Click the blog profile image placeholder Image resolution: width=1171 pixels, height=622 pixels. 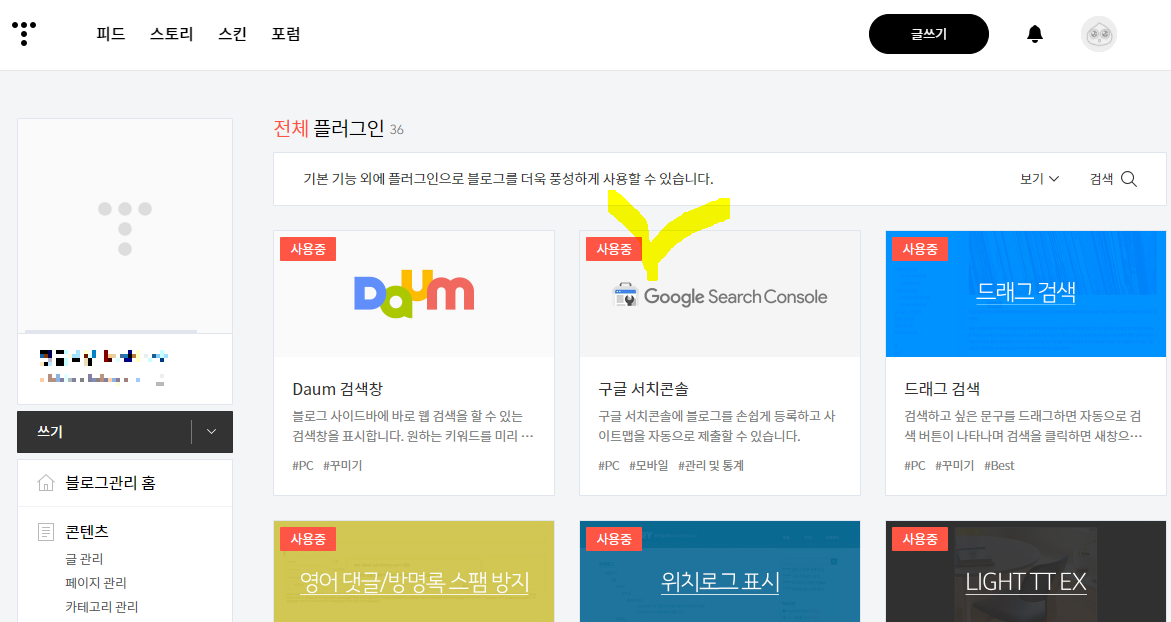coord(125,226)
